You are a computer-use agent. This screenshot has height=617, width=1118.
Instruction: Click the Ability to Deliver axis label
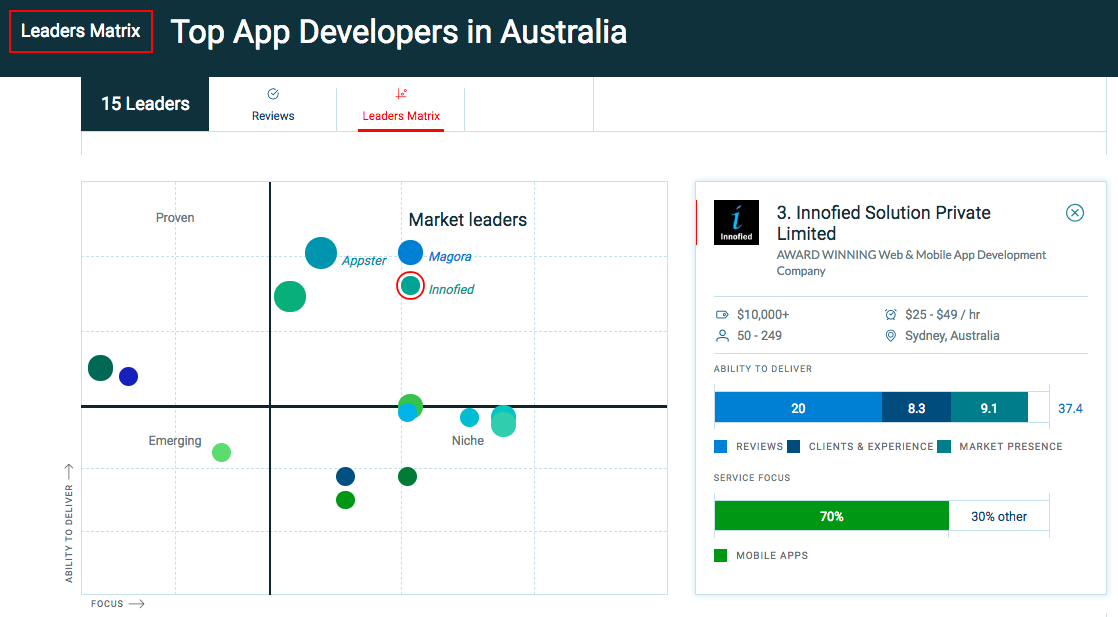pos(69,523)
